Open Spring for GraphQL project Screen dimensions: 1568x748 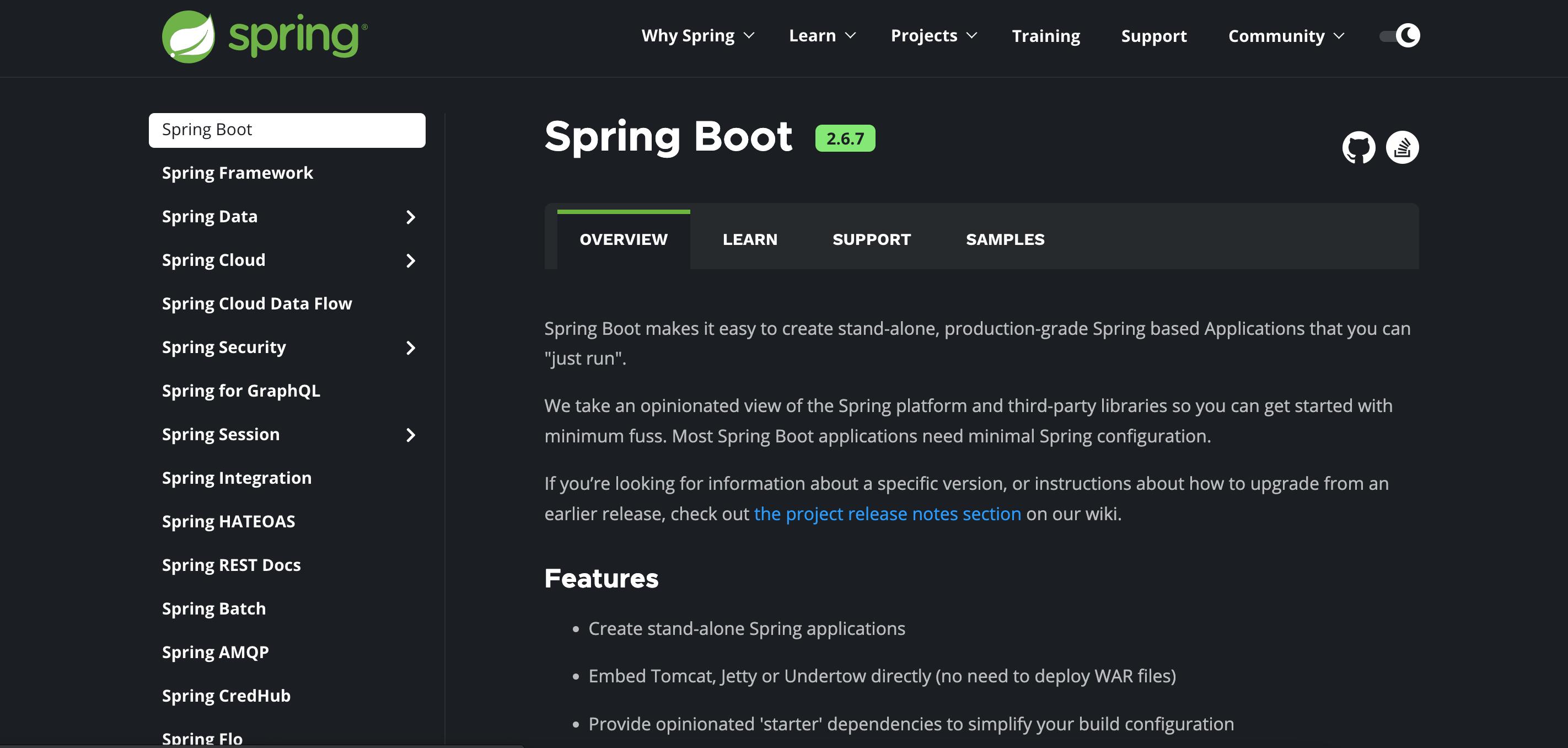[240, 391]
